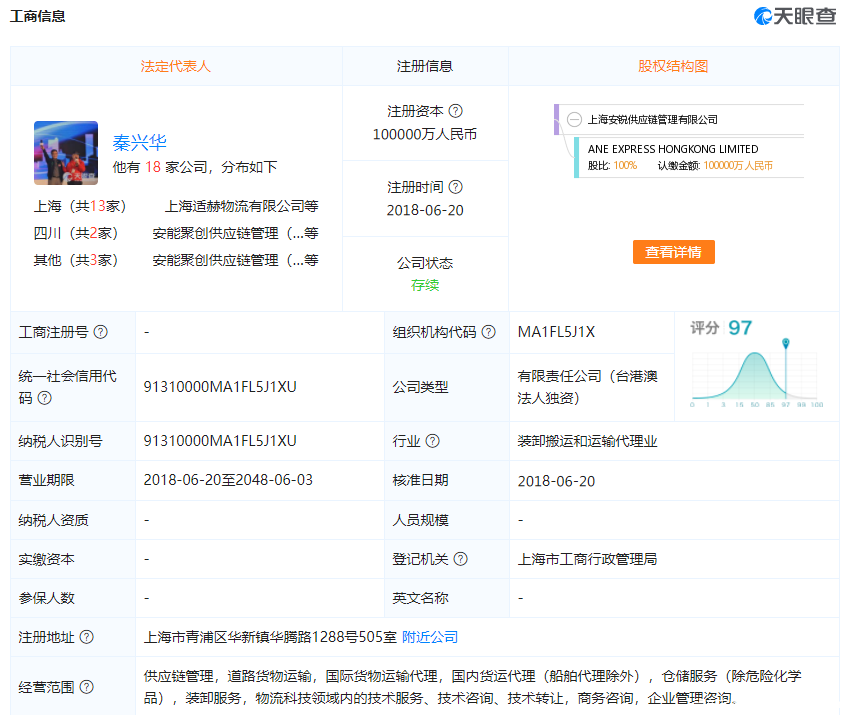852x715 pixels.
Task: Click help icon beside 注册地址
Action: click(86, 637)
